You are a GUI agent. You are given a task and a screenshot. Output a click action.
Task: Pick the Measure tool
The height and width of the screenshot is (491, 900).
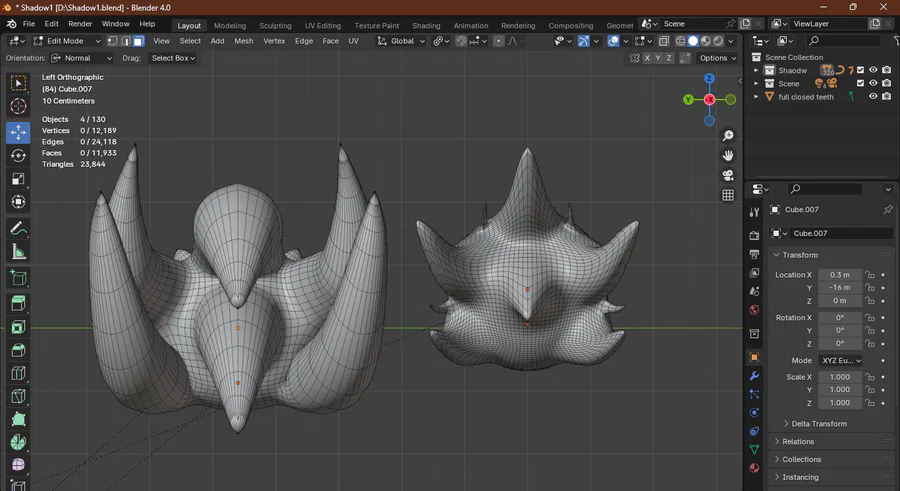click(18, 253)
